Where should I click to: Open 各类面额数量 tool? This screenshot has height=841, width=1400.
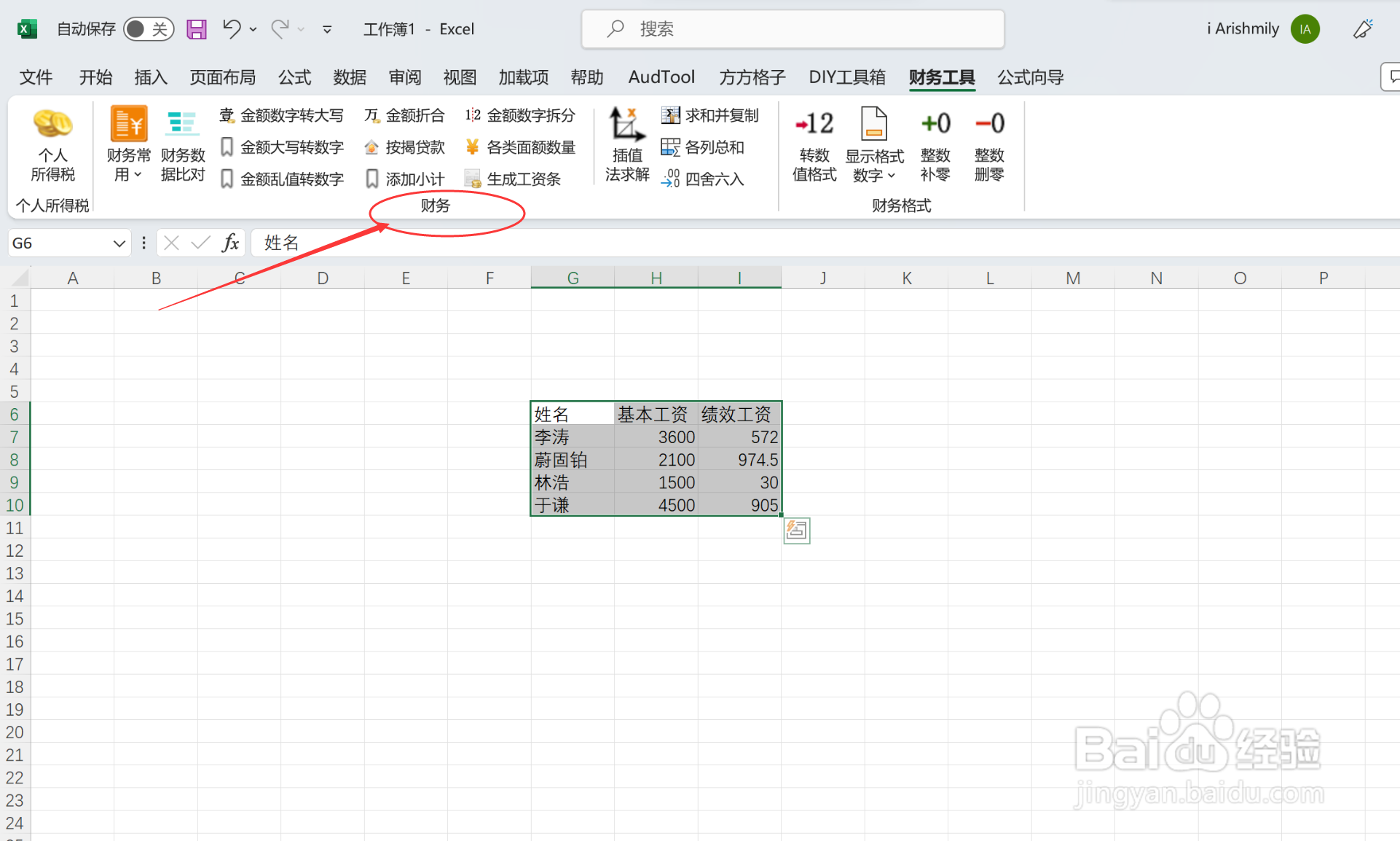(520, 147)
